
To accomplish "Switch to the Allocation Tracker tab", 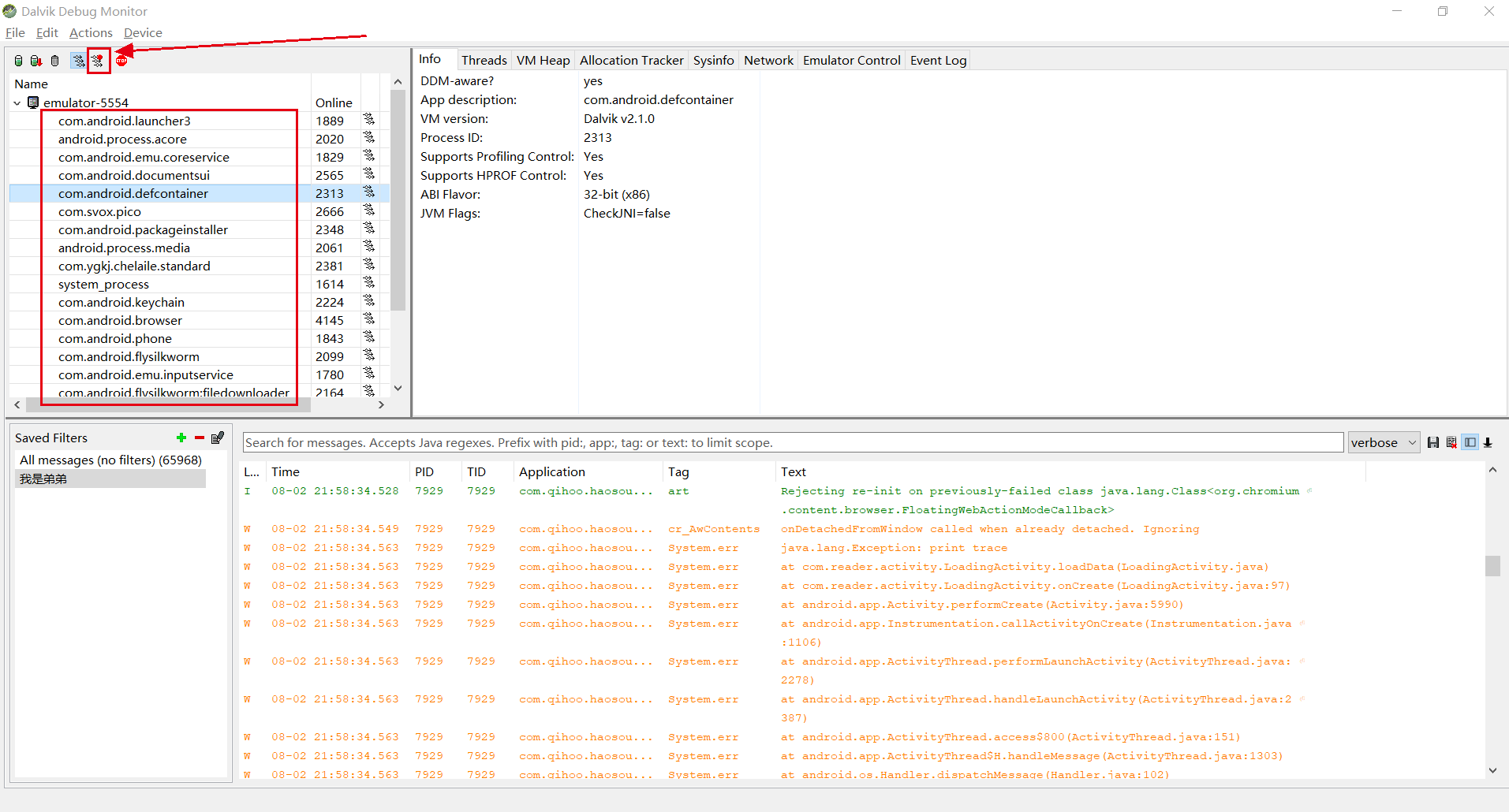I will pos(632,60).
